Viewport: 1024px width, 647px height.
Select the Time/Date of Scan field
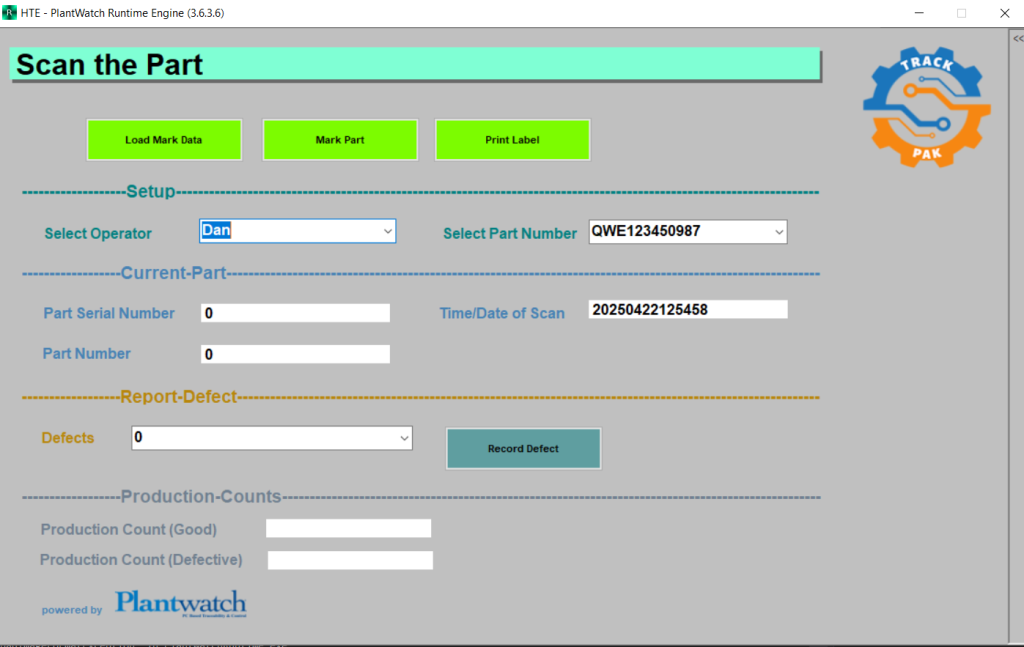tap(688, 309)
